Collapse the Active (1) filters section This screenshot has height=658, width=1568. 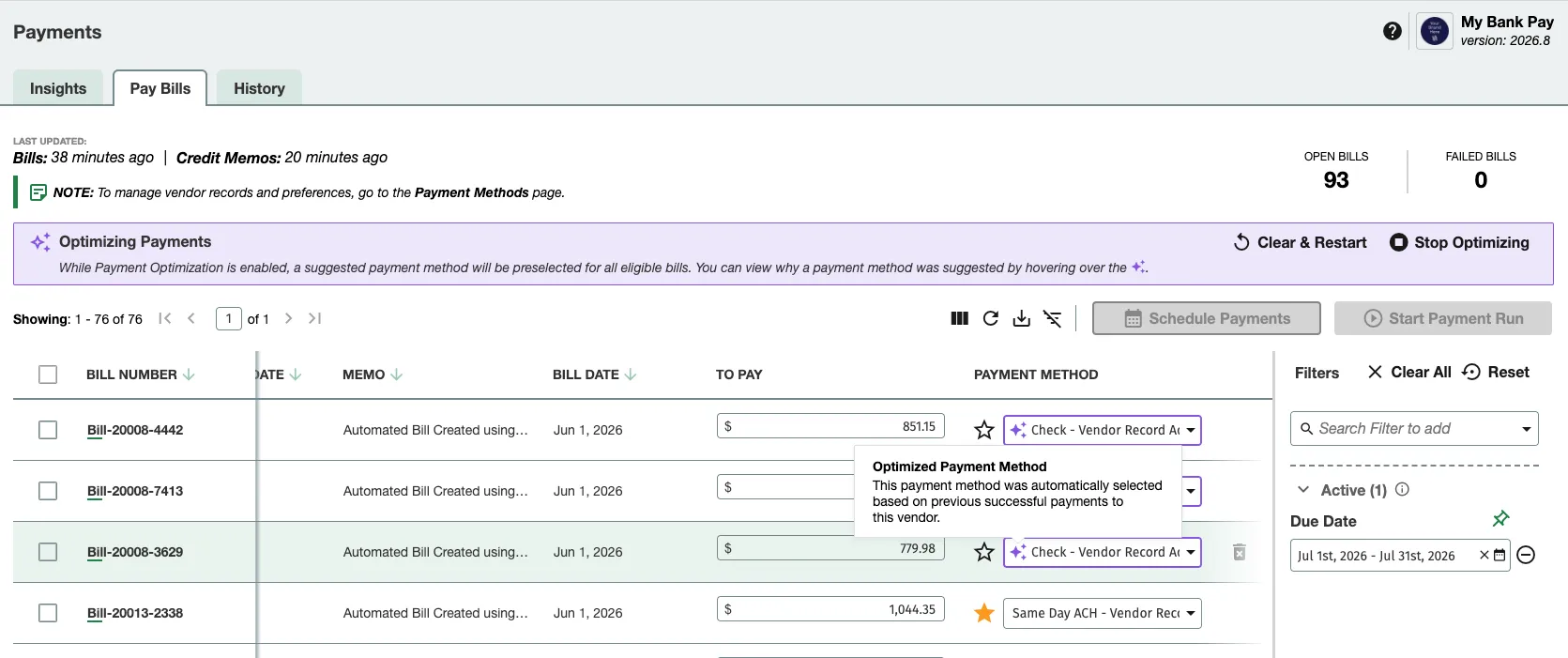pos(1303,489)
